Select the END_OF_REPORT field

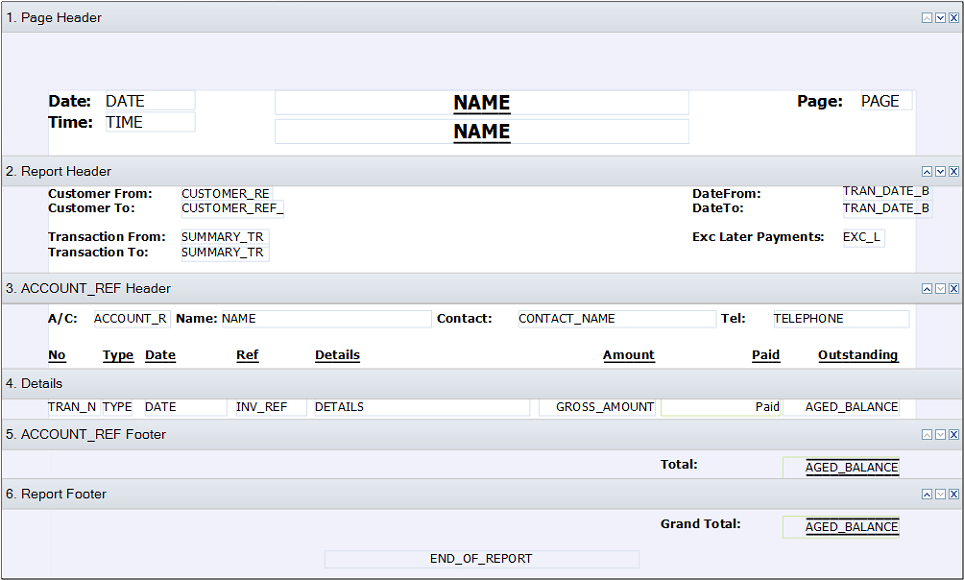pyautogui.click(x=482, y=559)
